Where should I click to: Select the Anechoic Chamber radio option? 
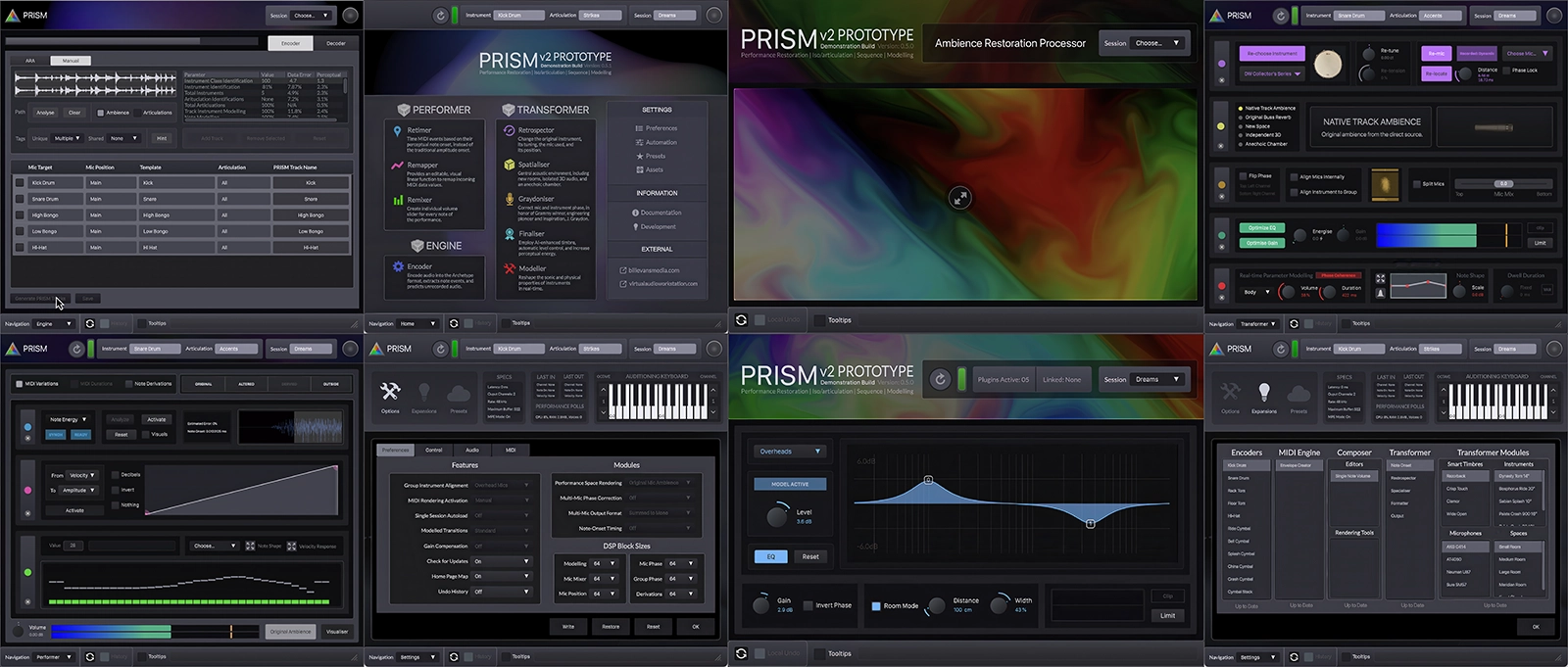tap(1241, 144)
